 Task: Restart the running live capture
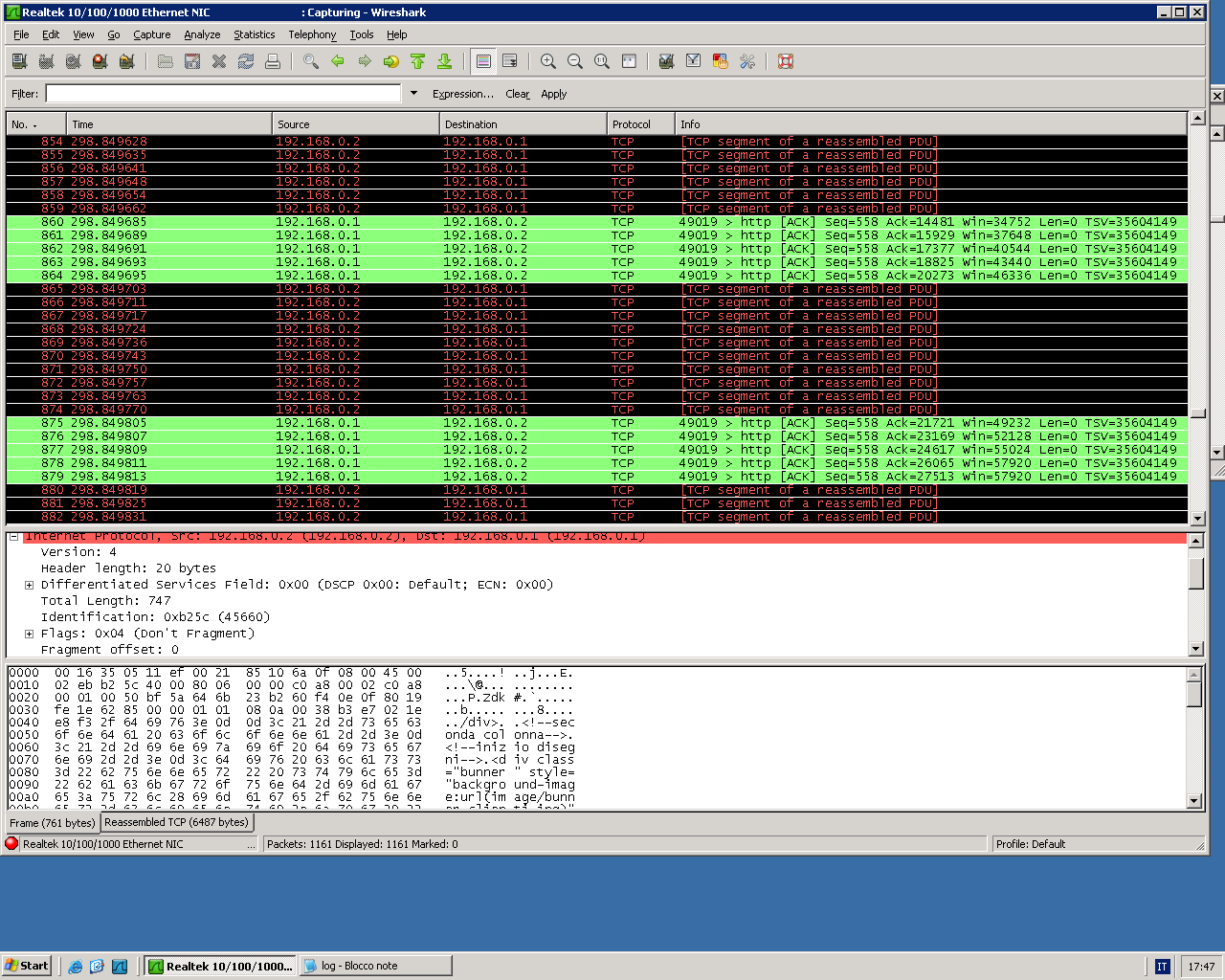point(126,61)
